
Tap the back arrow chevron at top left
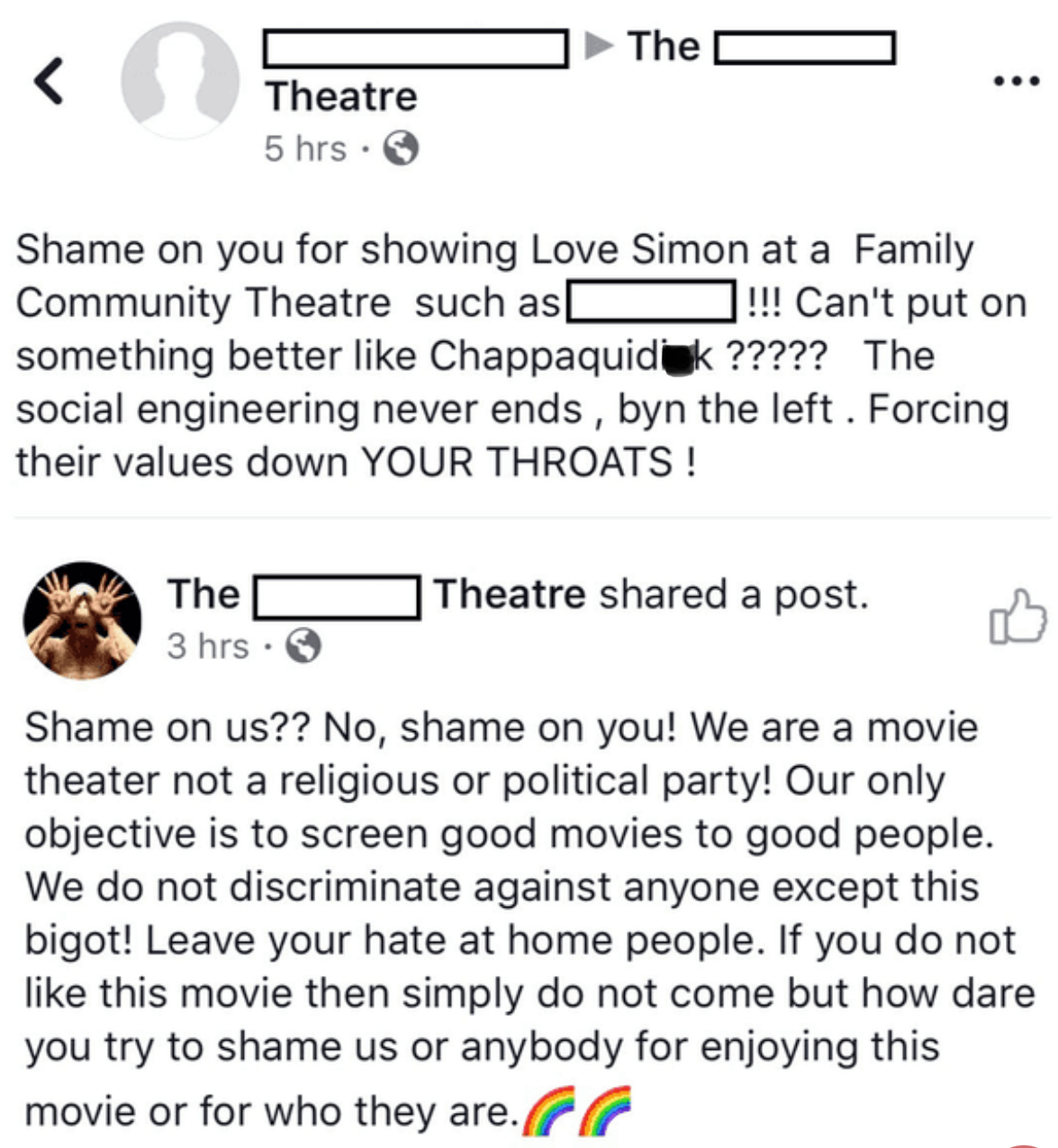(50, 79)
